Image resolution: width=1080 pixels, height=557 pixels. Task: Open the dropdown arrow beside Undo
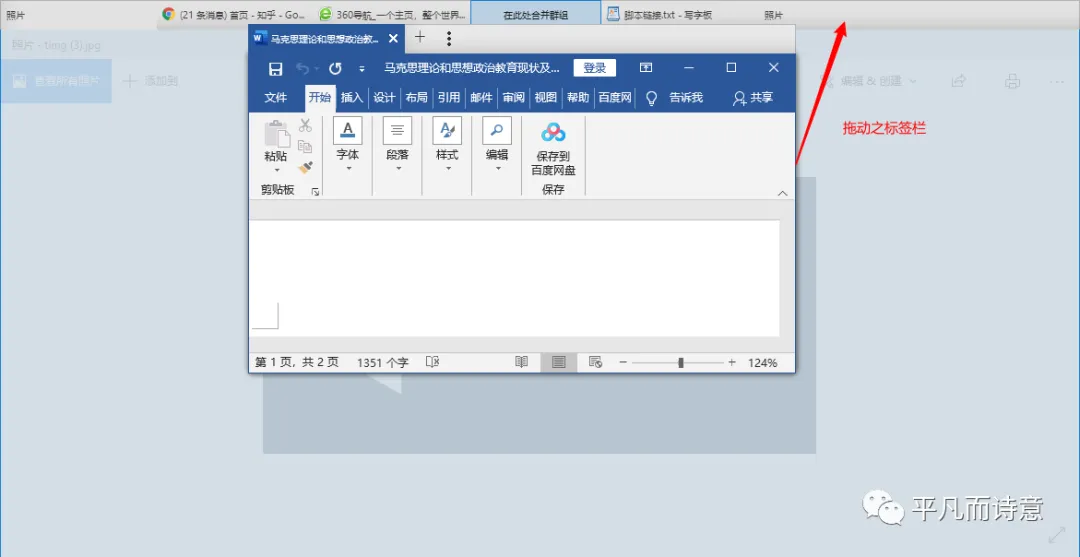pos(316,69)
